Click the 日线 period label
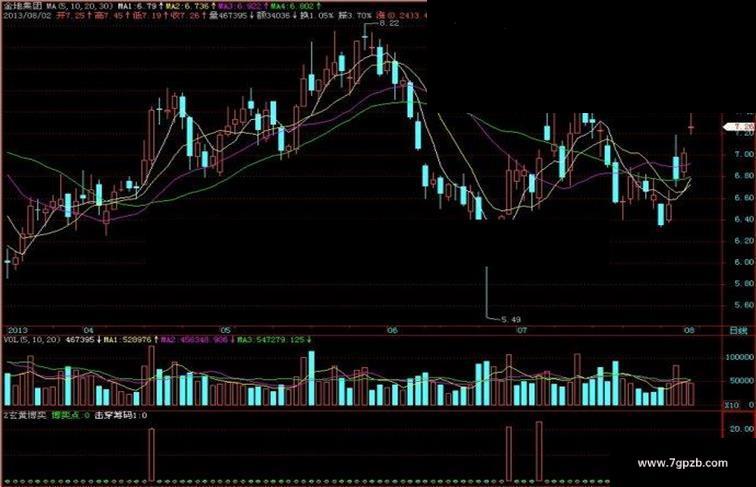Screen dimensions: 756x487 click(738, 331)
